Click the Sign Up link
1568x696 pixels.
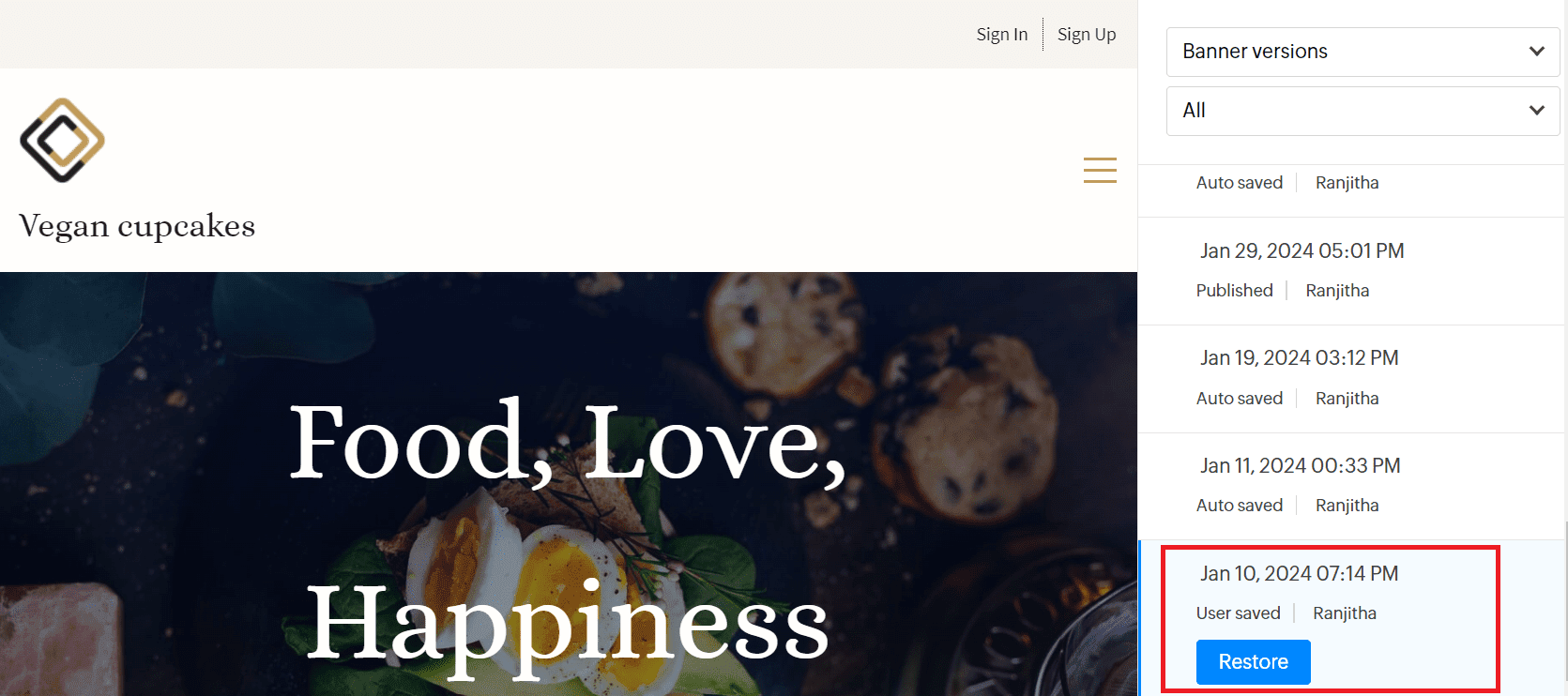(x=1087, y=35)
